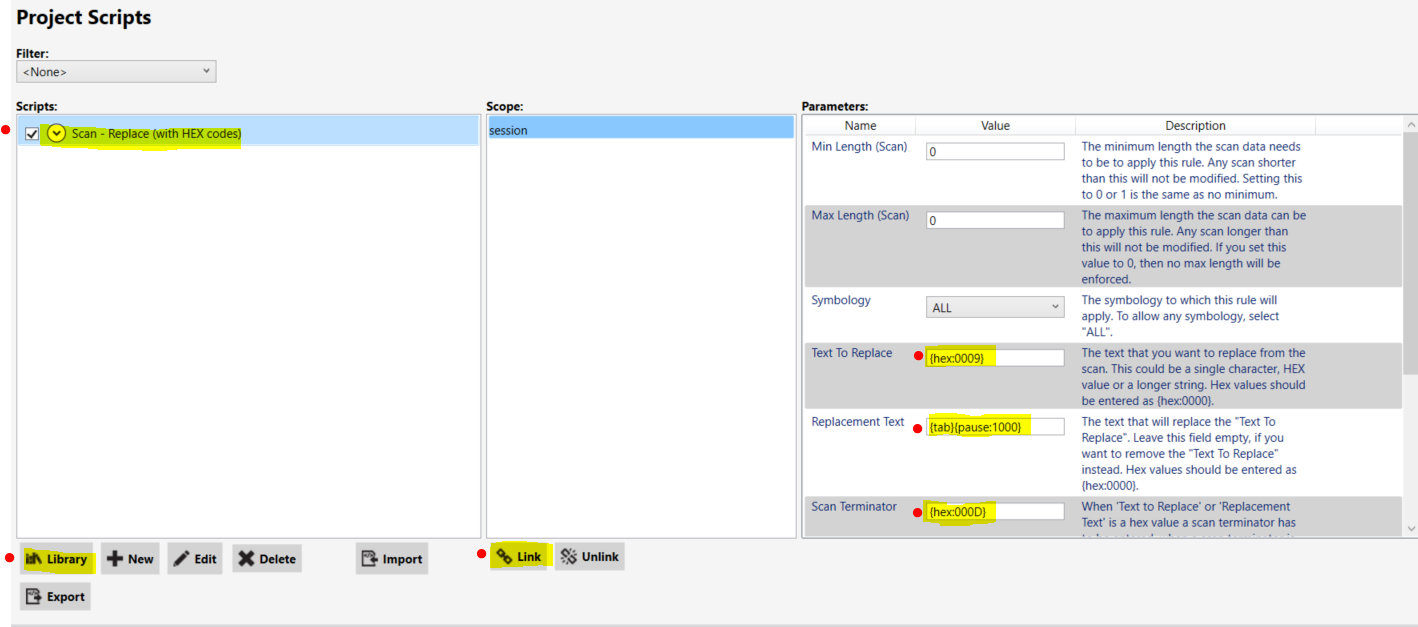Image resolution: width=1418 pixels, height=627 pixels.
Task: Unlink script from scope
Action: [589, 557]
